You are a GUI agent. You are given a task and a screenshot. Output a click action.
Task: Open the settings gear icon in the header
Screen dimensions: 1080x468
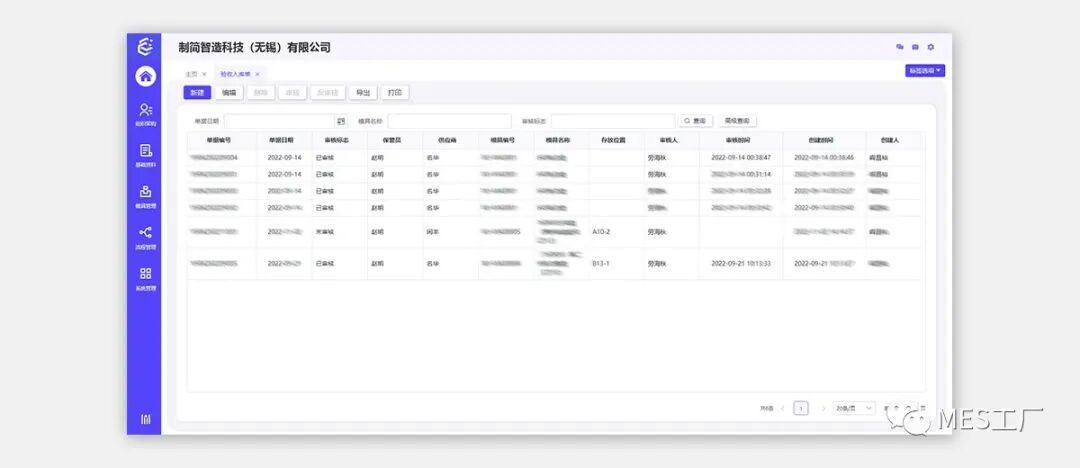(931, 47)
